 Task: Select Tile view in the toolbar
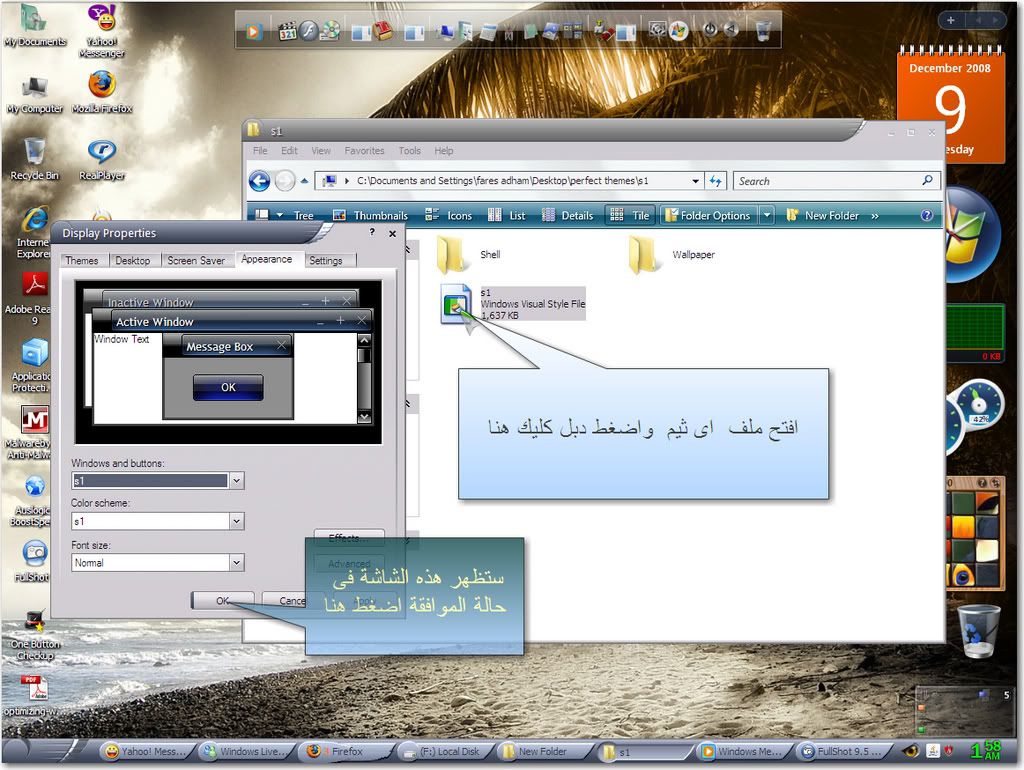coord(630,215)
